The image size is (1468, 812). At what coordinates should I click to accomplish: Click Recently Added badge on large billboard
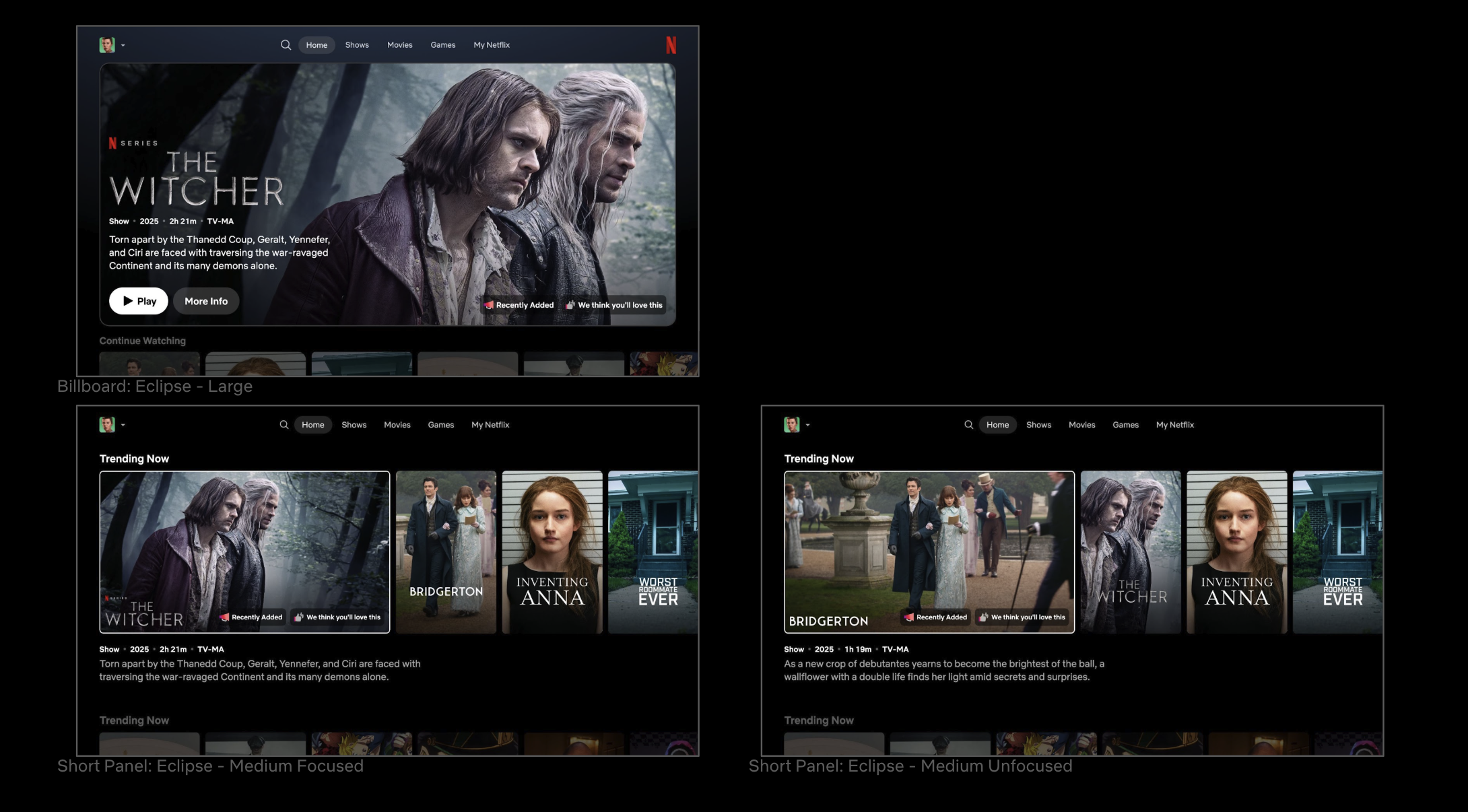pyautogui.click(x=519, y=305)
